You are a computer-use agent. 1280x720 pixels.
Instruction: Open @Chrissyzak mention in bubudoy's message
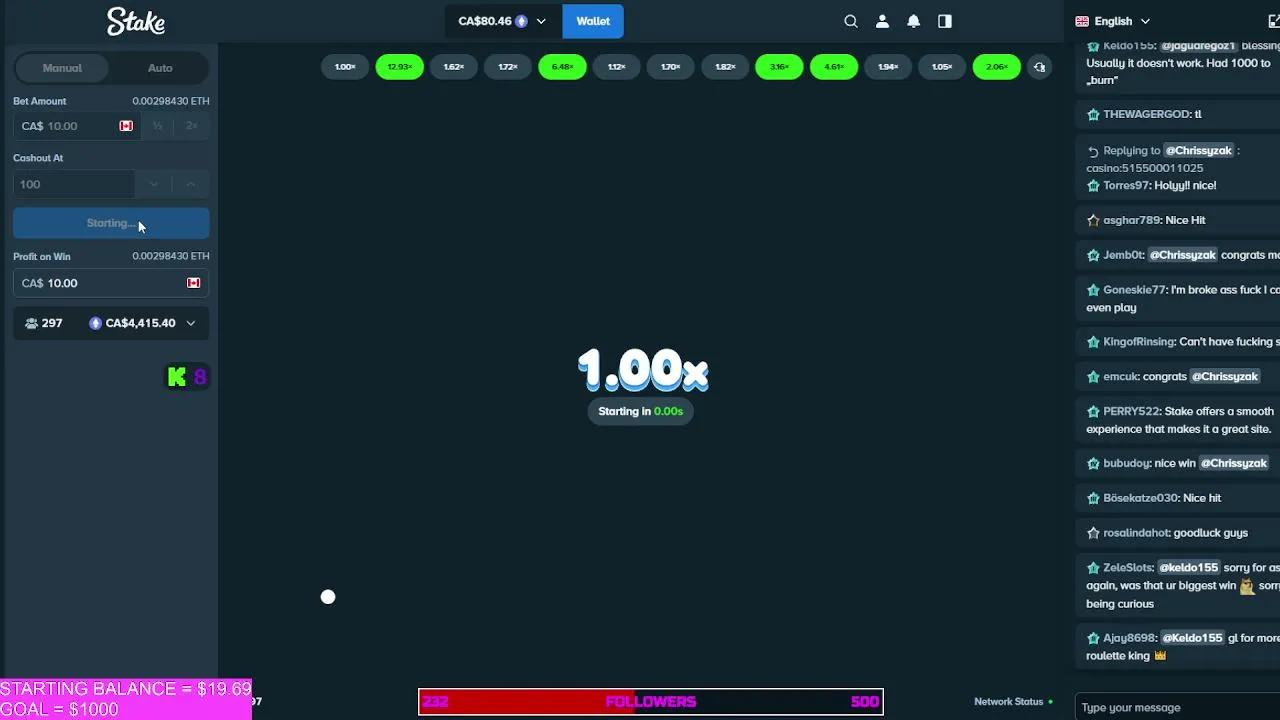[x=1234, y=464]
